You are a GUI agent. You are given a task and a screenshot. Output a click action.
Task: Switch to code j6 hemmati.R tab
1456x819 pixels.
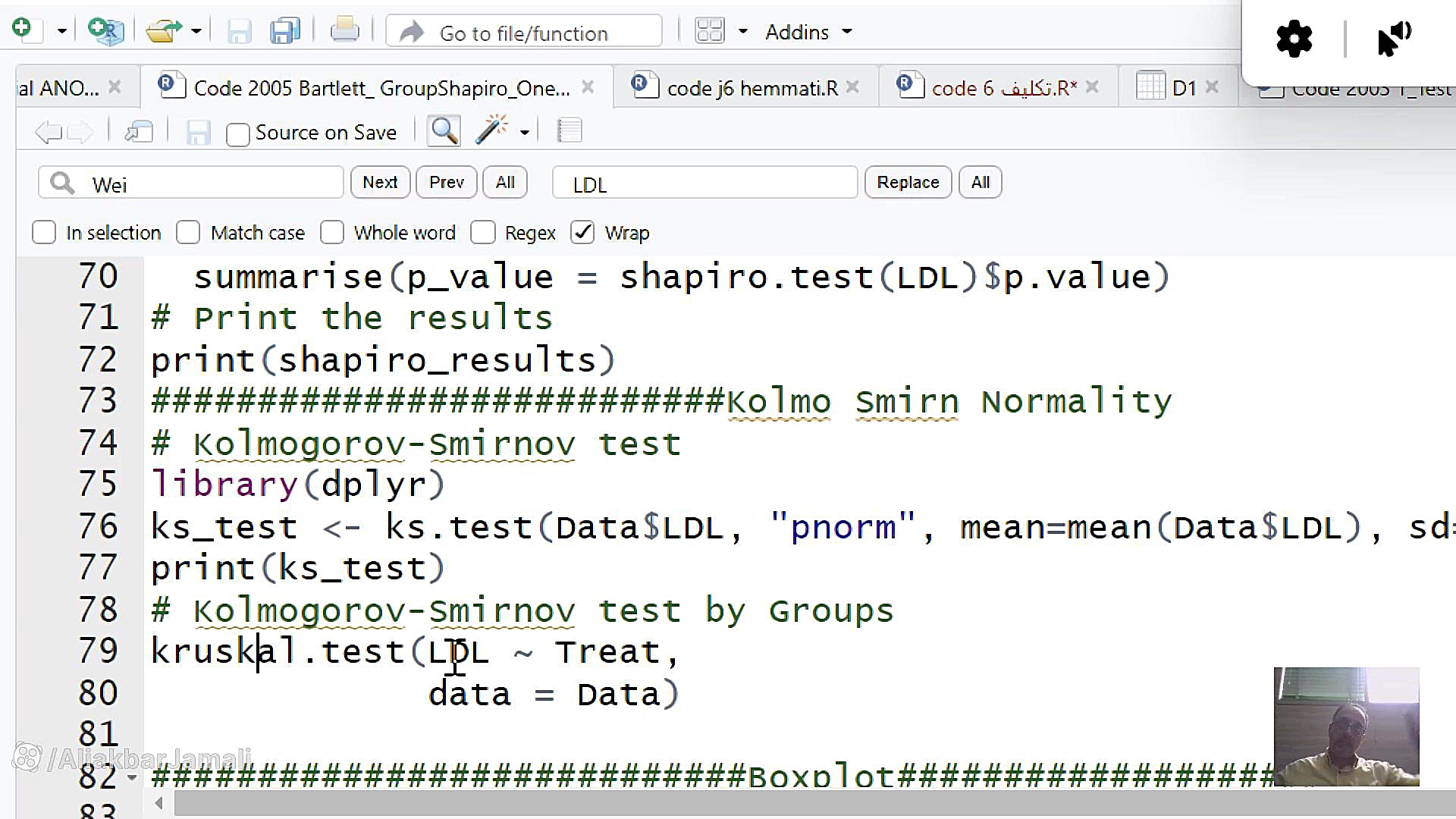(752, 89)
